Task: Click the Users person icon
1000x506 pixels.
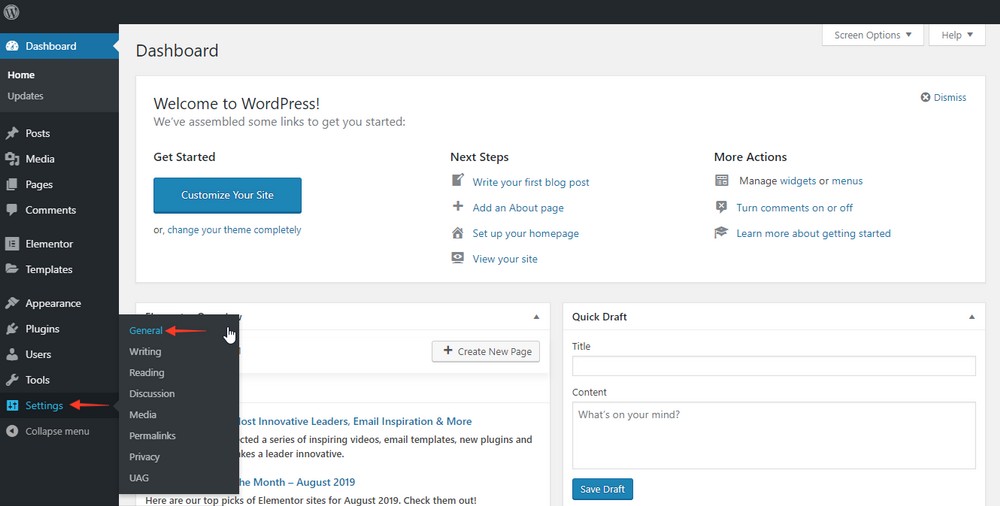Action: pyautogui.click(x=11, y=354)
